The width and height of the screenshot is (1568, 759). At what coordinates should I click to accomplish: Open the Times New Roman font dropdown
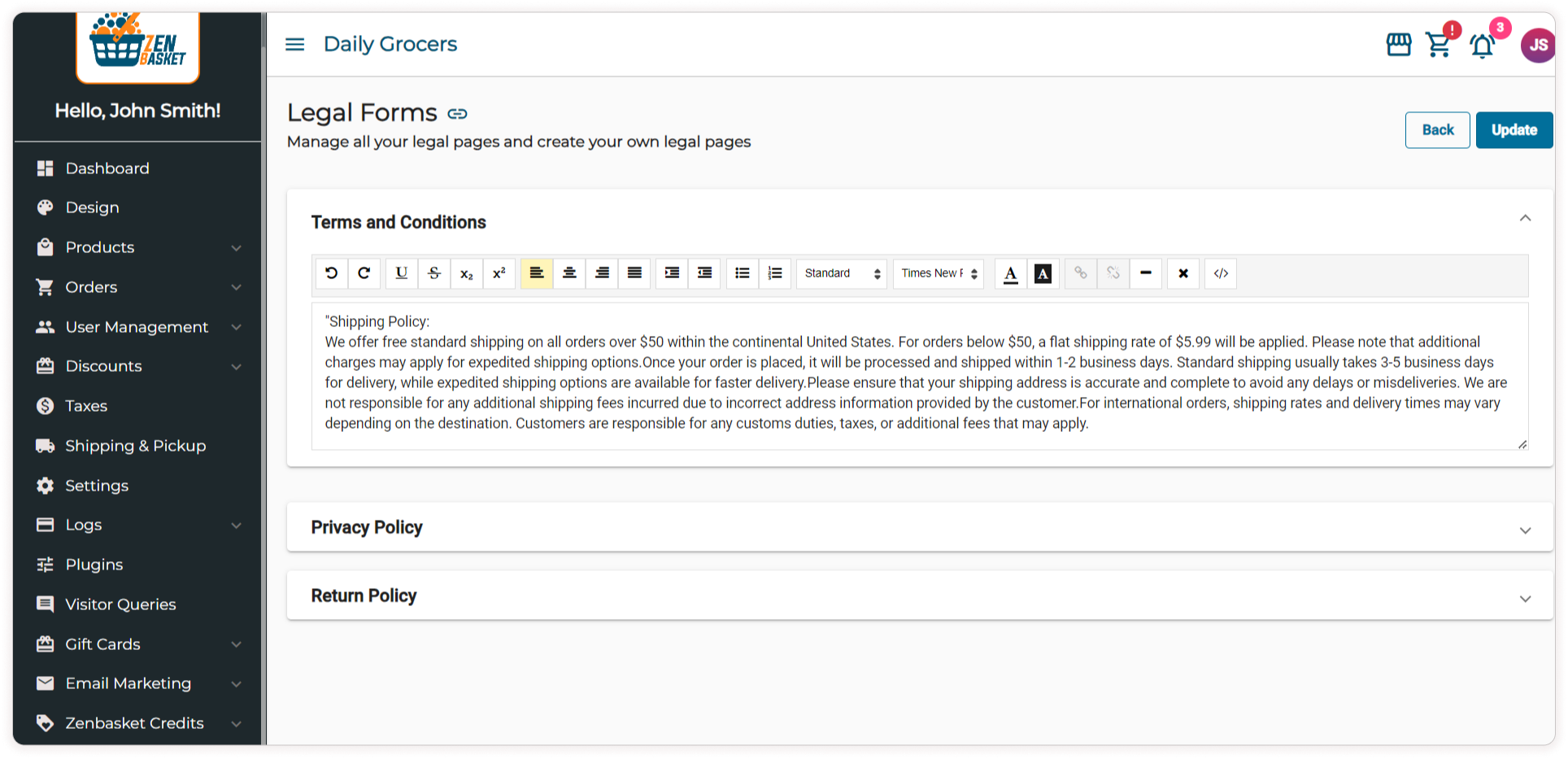(x=939, y=273)
